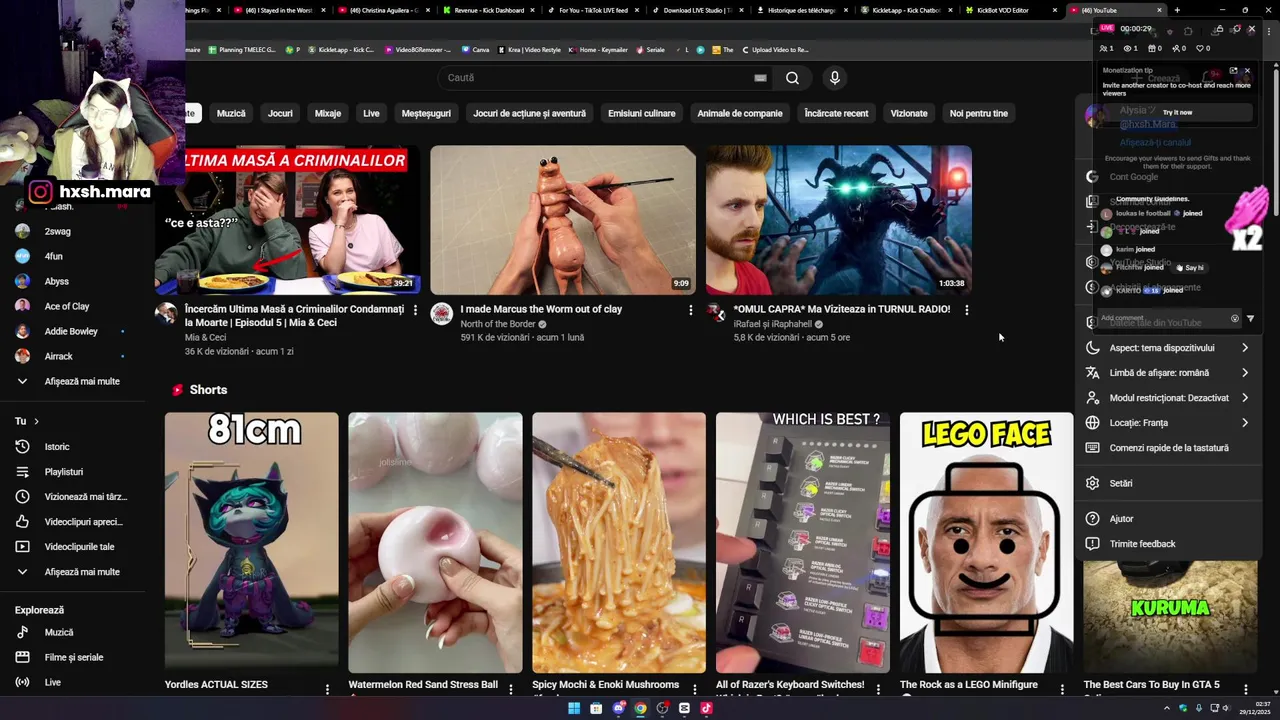Open North of the Border channel avatar

(441, 314)
